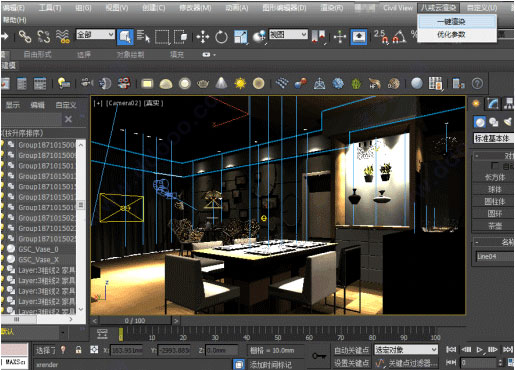Click the scene explorer search field
Viewport: 515px width, 370px height.
pos(31,119)
